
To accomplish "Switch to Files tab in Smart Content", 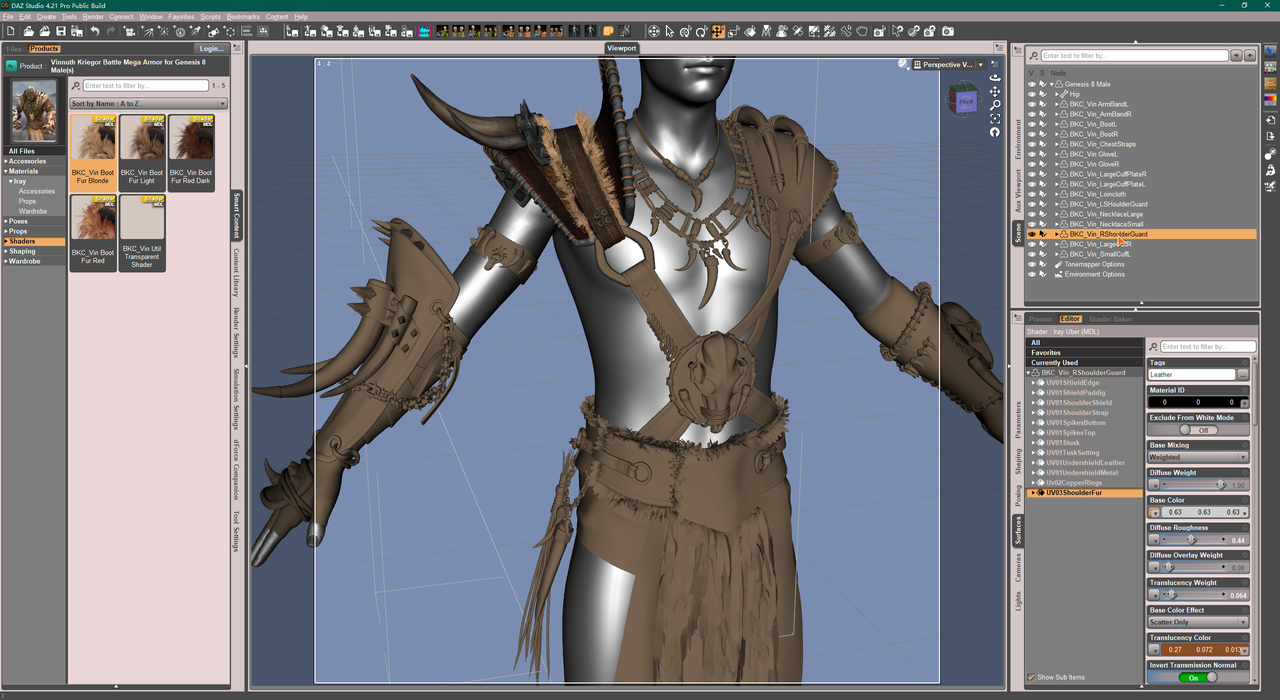I will point(14,48).
